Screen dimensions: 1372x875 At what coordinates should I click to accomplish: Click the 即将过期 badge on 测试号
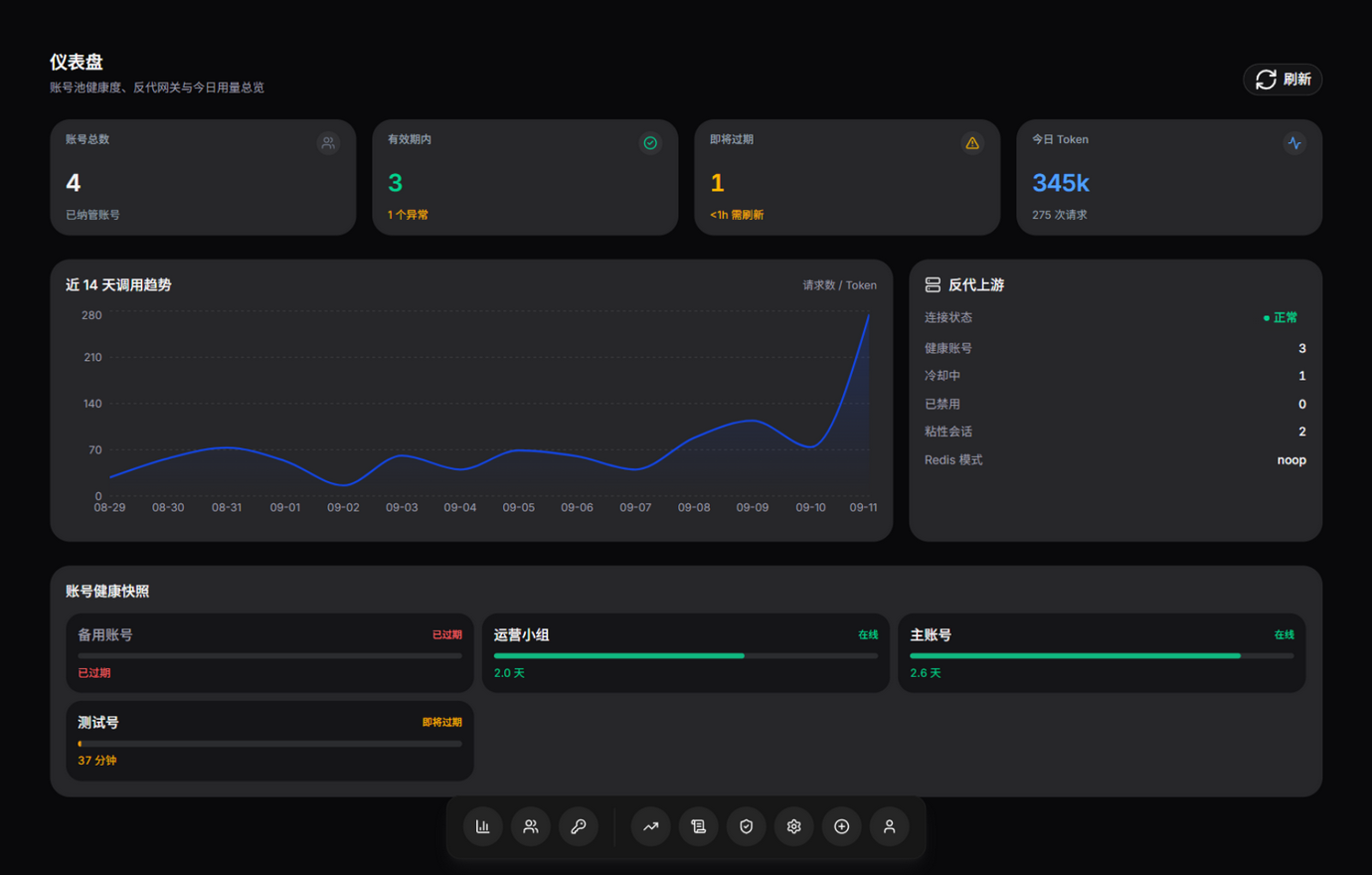[441, 722]
